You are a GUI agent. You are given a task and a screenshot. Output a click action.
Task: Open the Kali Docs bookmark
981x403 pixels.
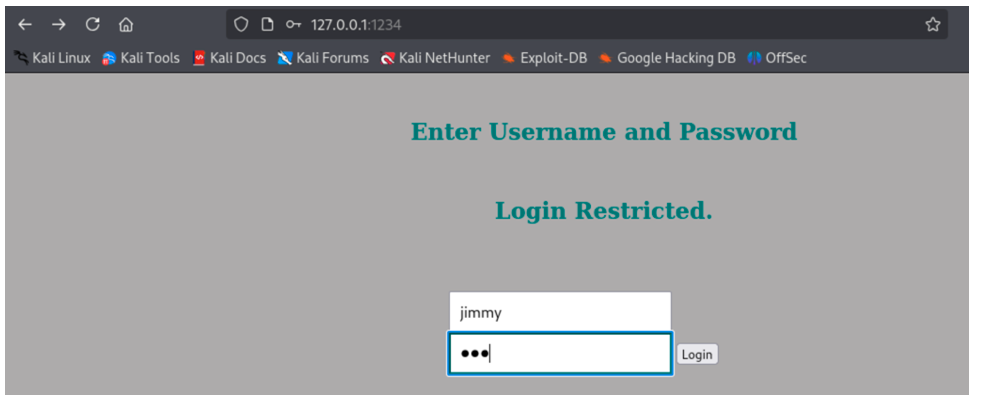pyautogui.click(x=230, y=58)
